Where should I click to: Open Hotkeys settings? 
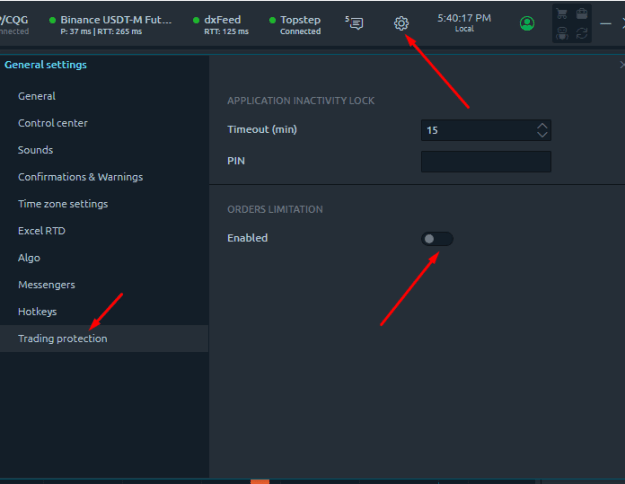coord(37,312)
